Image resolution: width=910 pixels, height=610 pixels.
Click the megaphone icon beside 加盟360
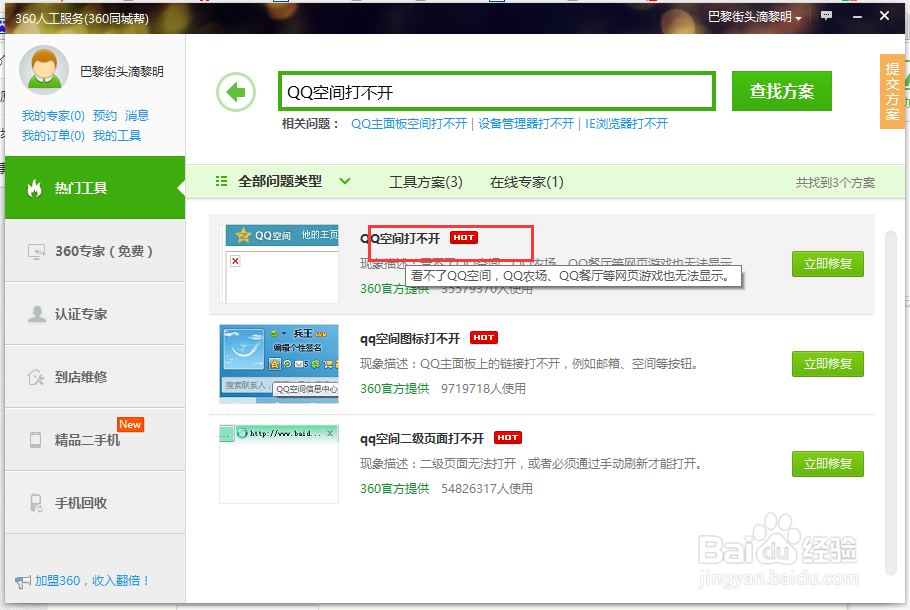click(23, 581)
